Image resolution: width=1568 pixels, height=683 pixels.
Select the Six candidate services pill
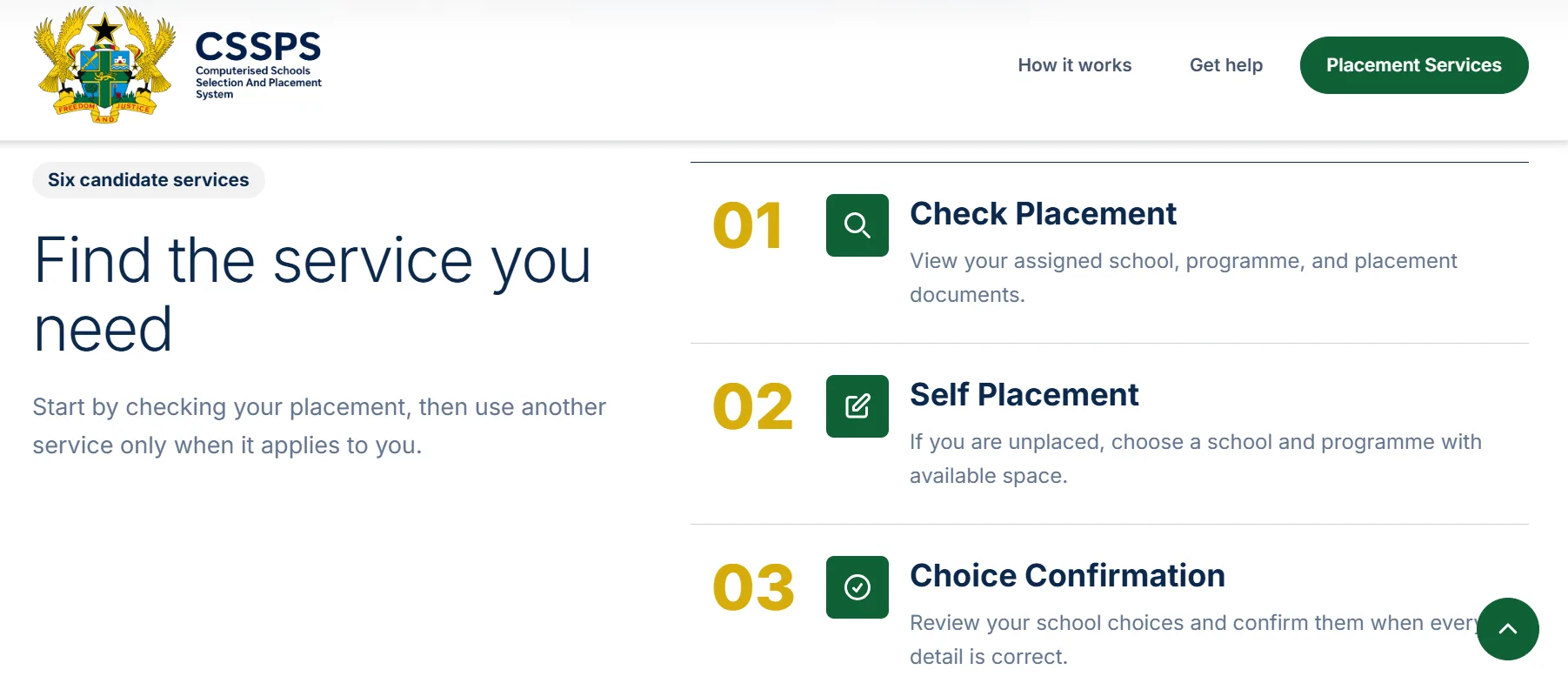pos(149,180)
